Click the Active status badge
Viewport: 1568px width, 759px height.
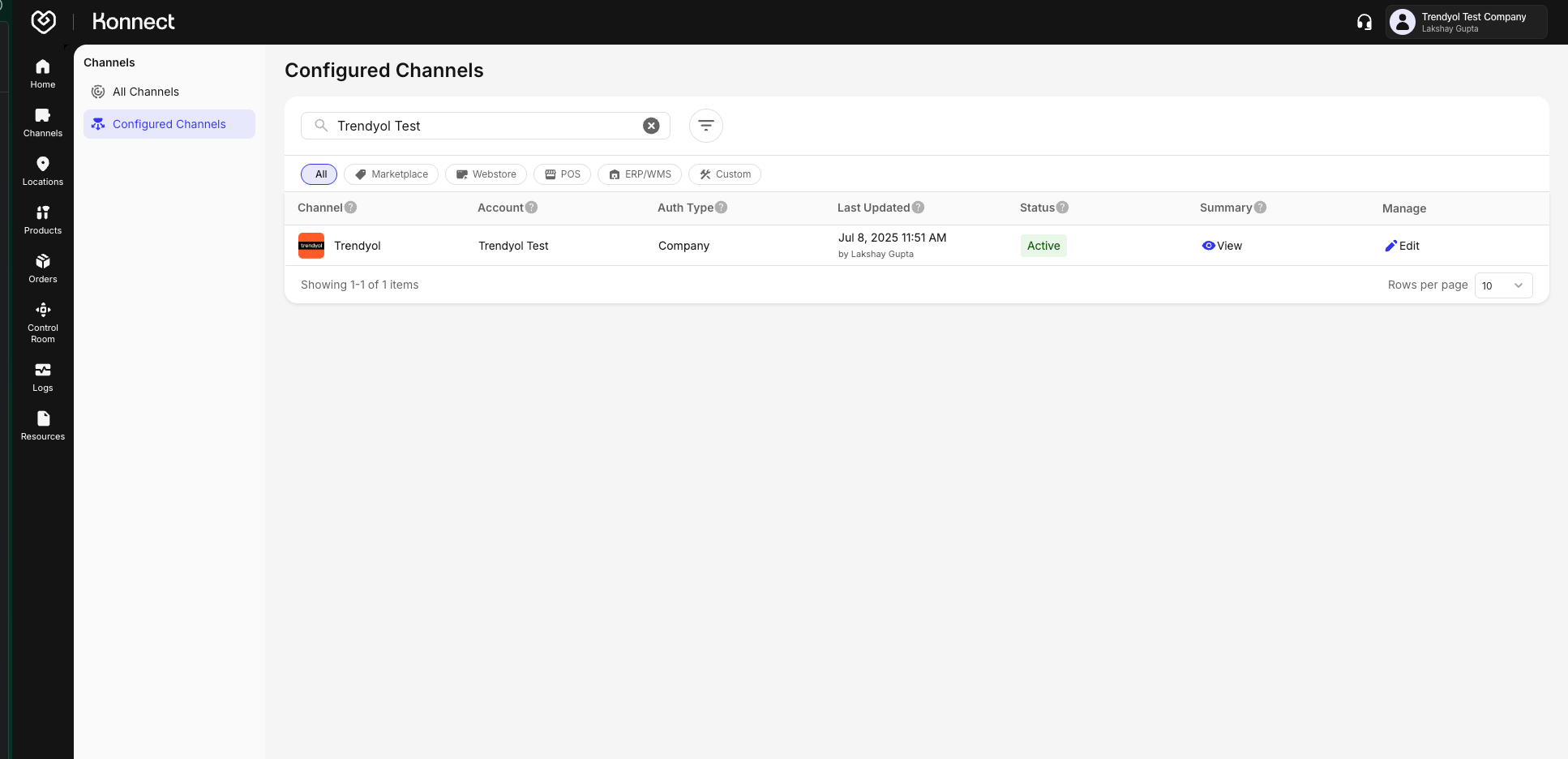[1043, 246]
